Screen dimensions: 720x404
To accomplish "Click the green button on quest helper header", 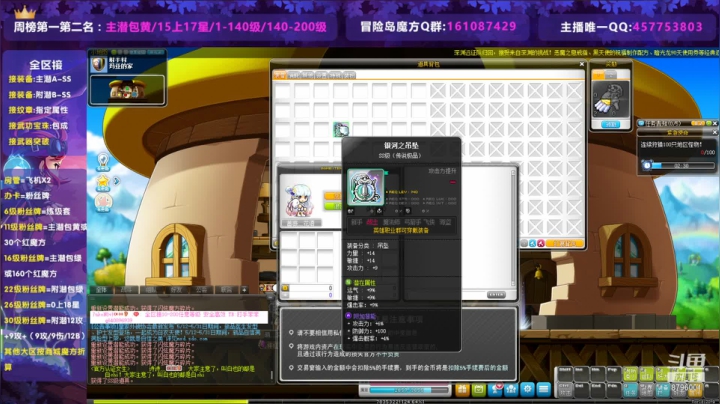I will pyautogui.click(x=709, y=123).
